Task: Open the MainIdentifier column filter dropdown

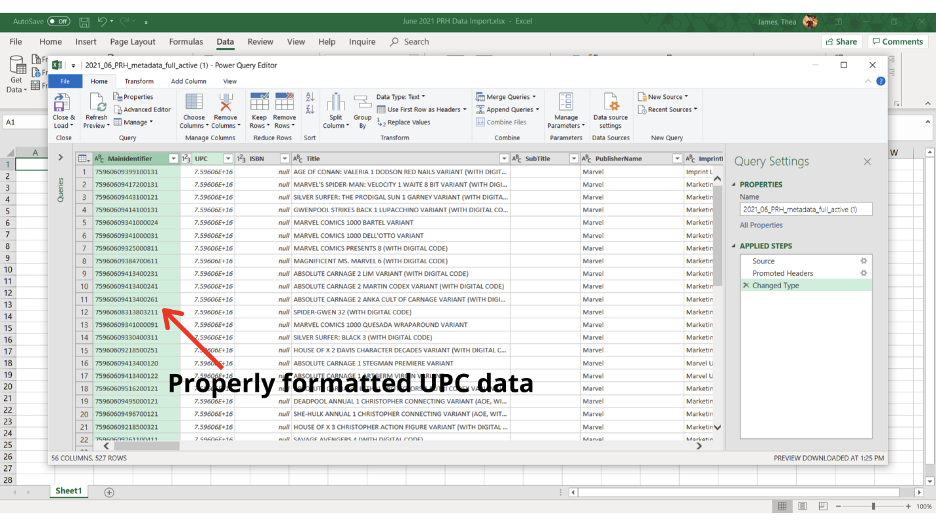Action: [173, 159]
